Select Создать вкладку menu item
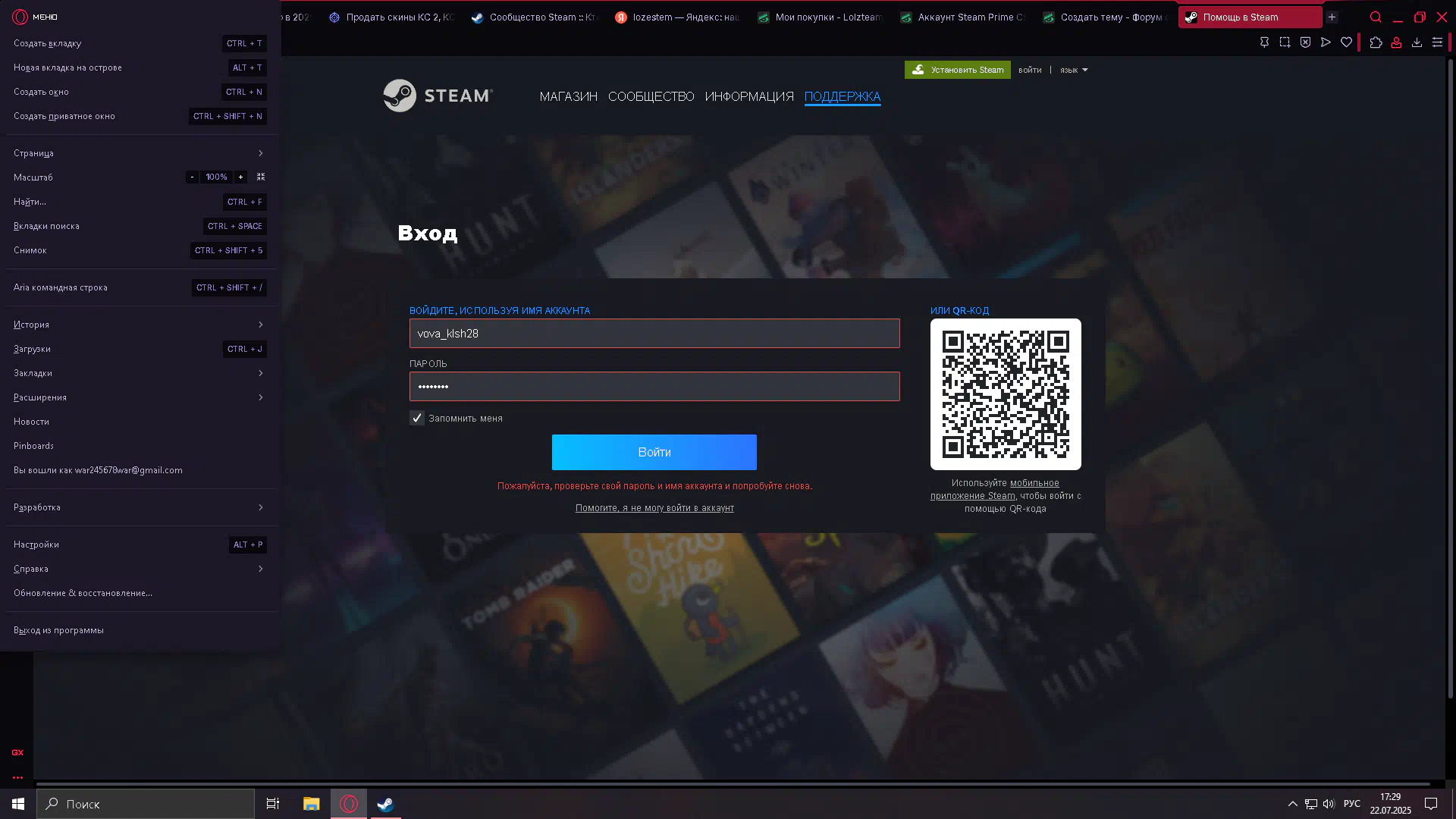This screenshot has height=819, width=1456. click(x=140, y=43)
